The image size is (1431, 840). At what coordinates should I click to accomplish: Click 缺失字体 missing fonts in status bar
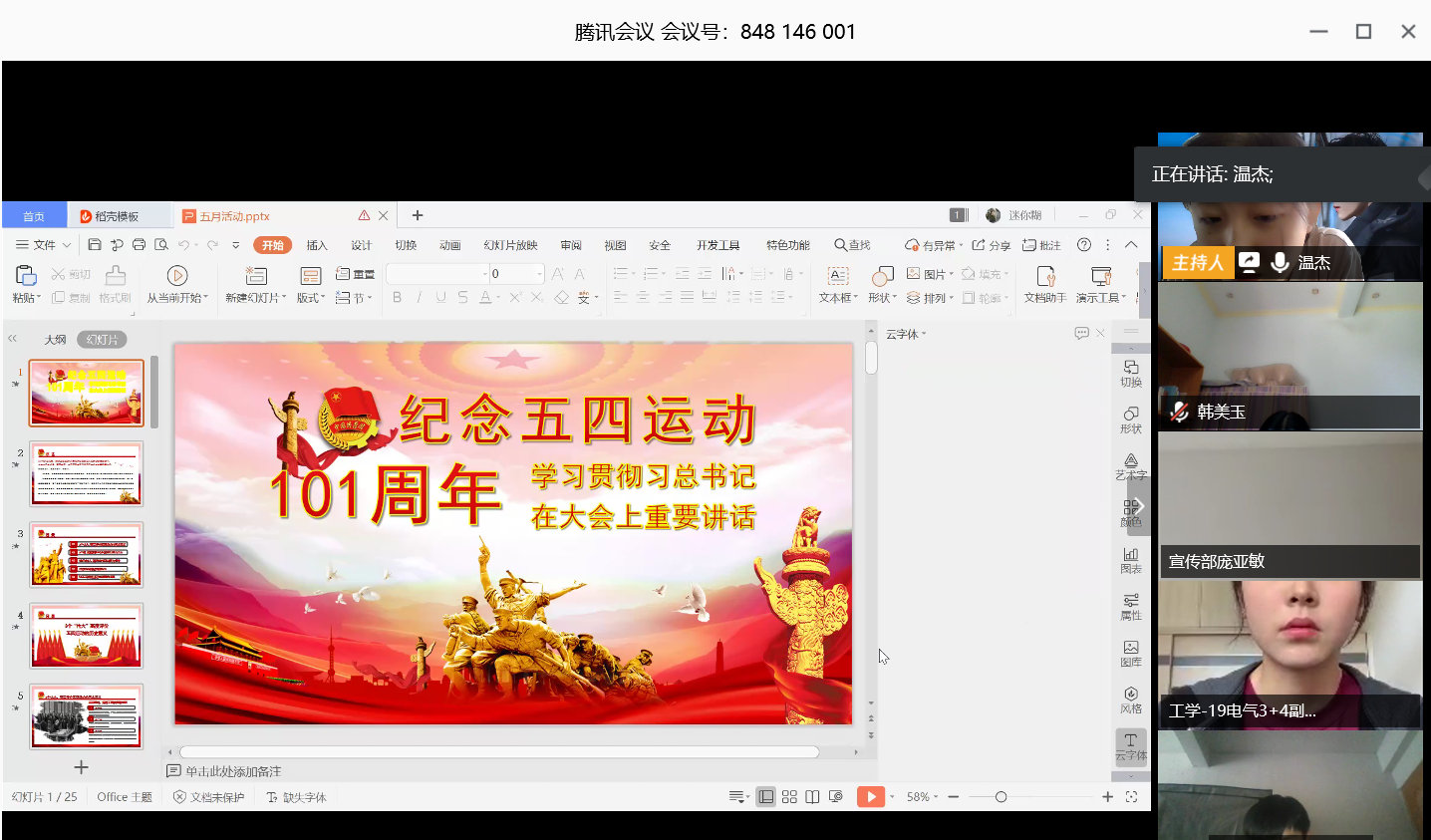pos(296,797)
